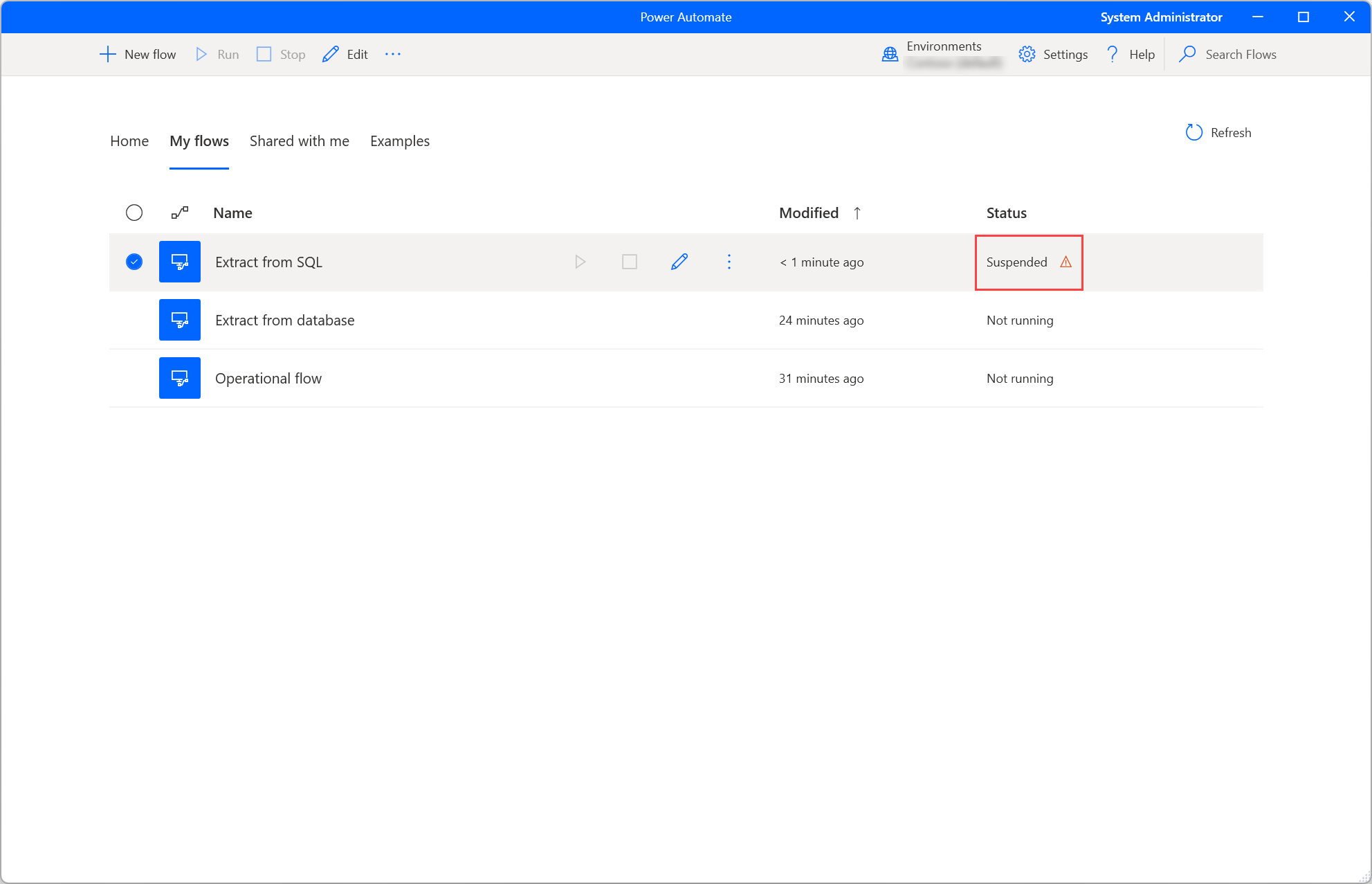
Task: Click the More options ellipsis icon for Extract from SQL
Action: tap(730, 262)
